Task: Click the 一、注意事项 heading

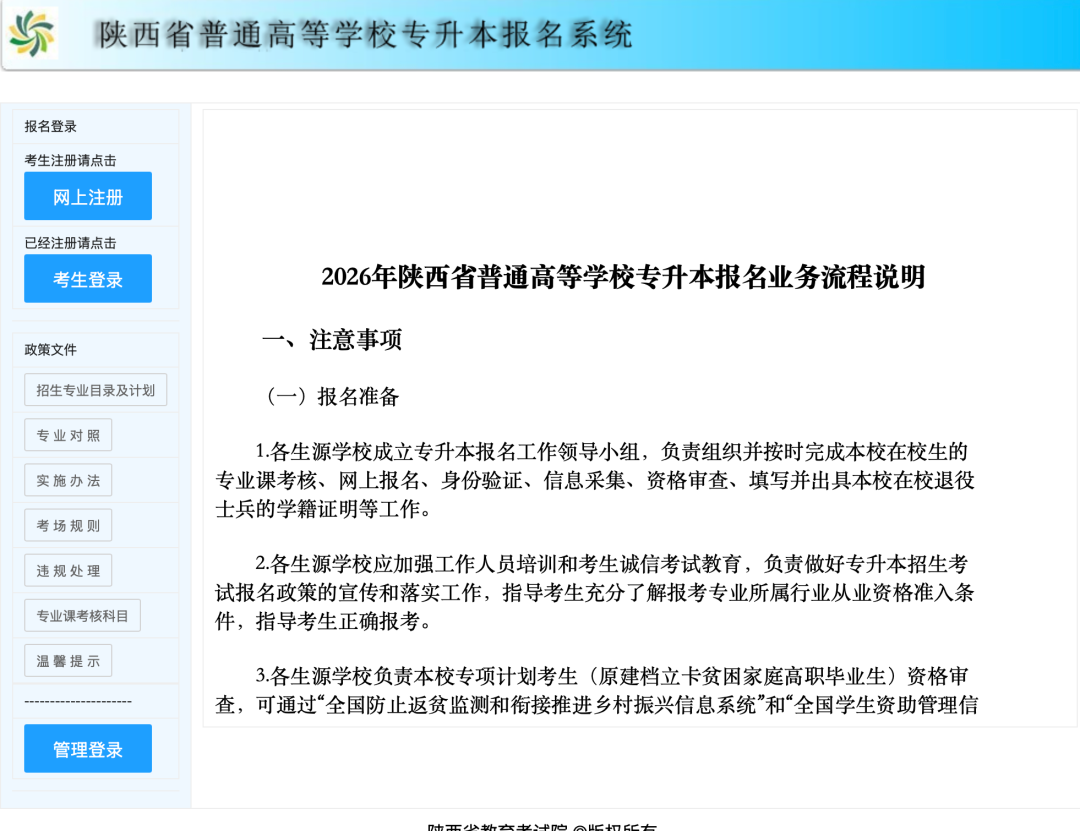Action: [332, 340]
